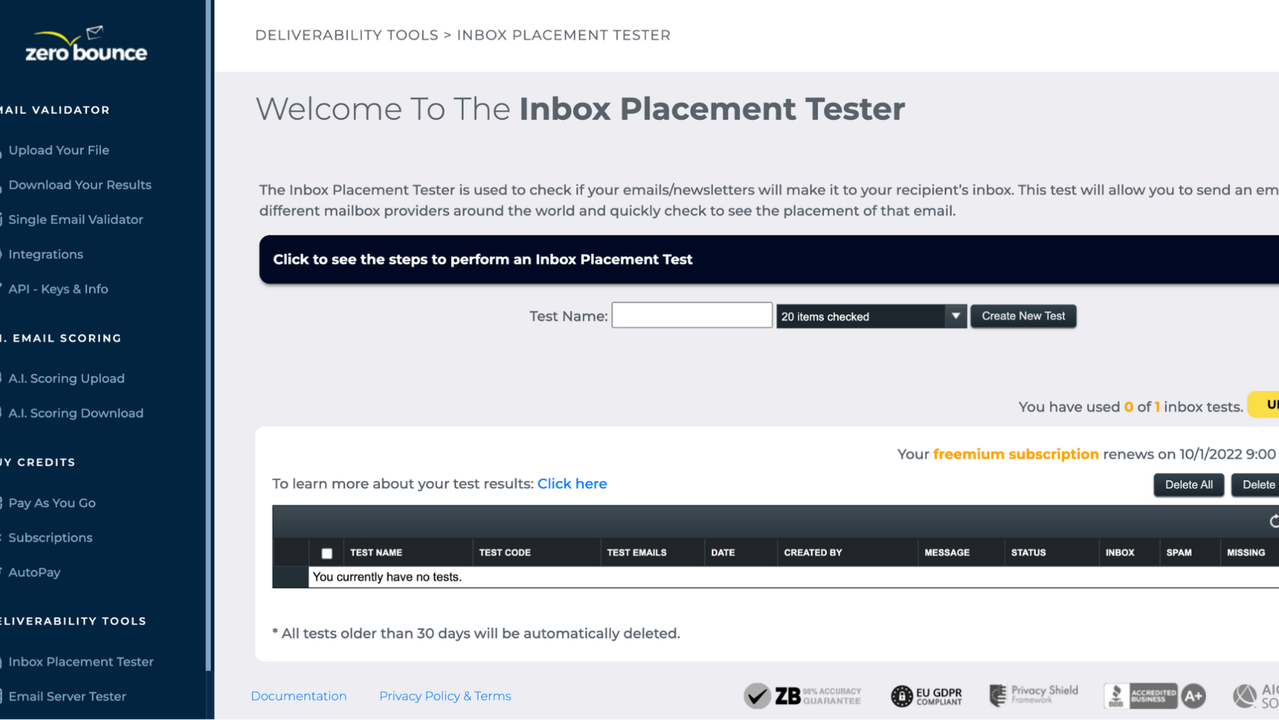Click the ZeroBounce logo
Image resolution: width=1279 pixels, height=720 pixels.
coord(86,45)
